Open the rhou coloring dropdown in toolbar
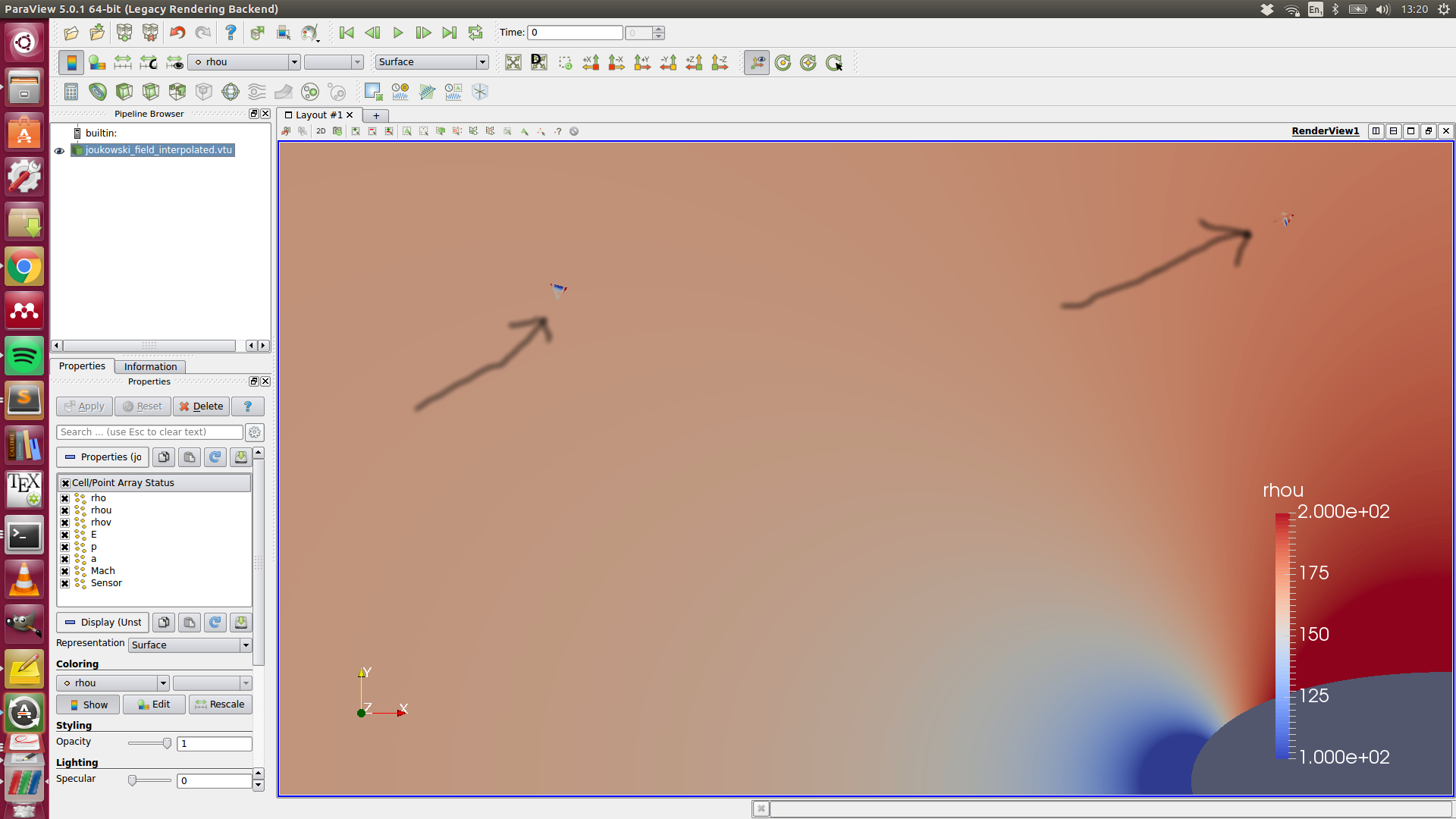Viewport: 1456px width, 819px height. click(294, 62)
